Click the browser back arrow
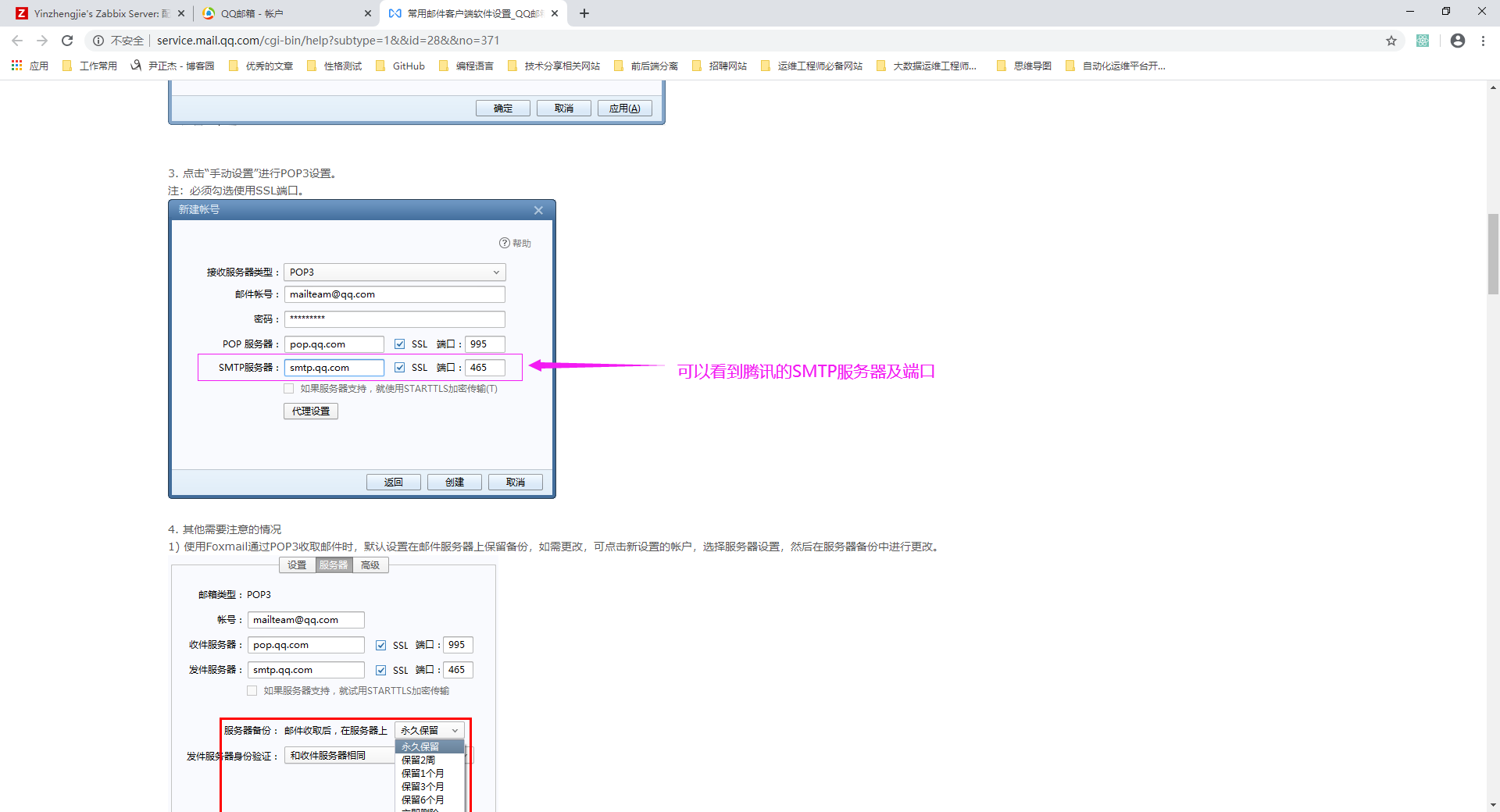1500x812 pixels. point(17,41)
